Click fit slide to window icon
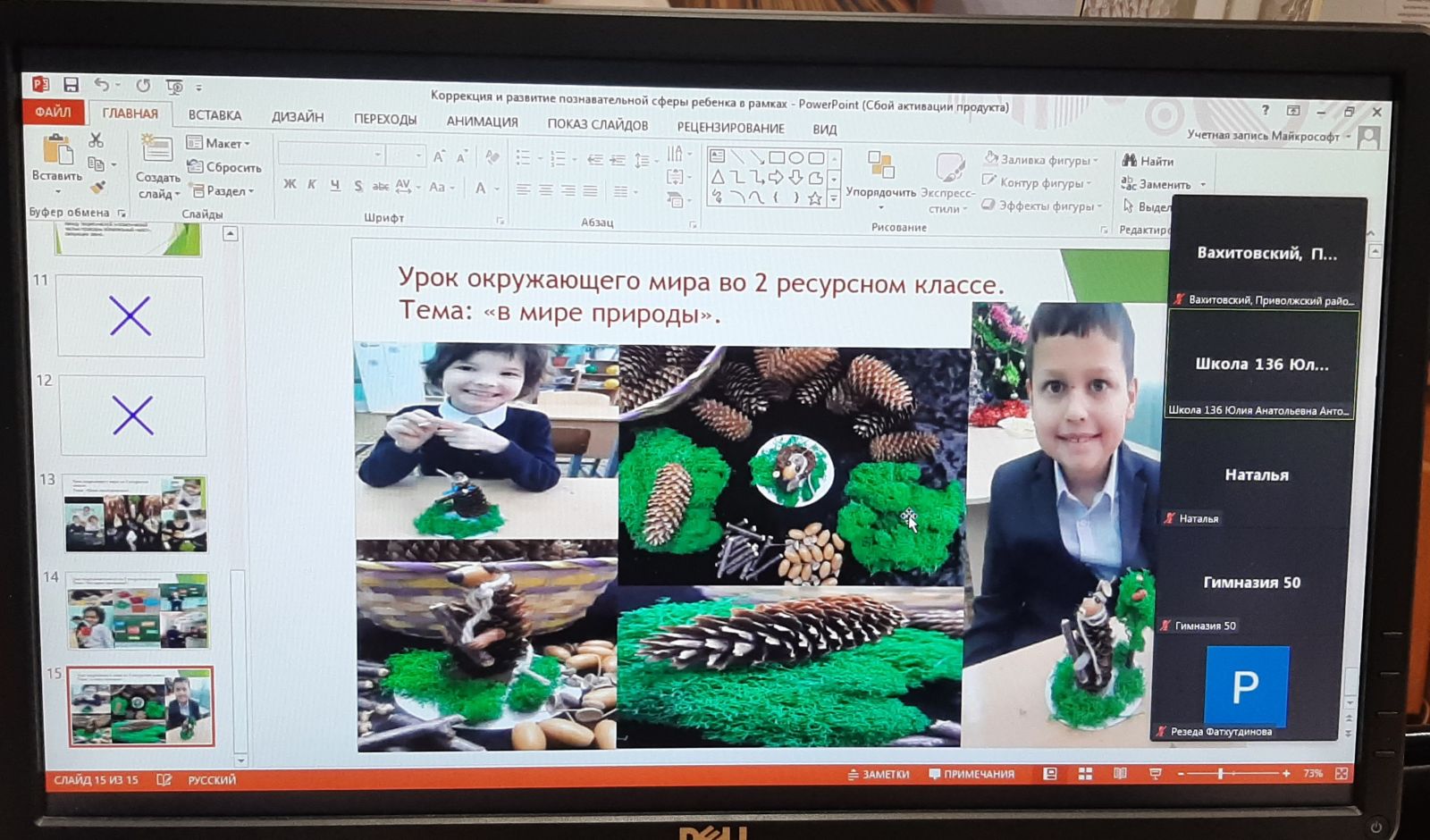The image size is (1430, 840). [x=1342, y=774]
